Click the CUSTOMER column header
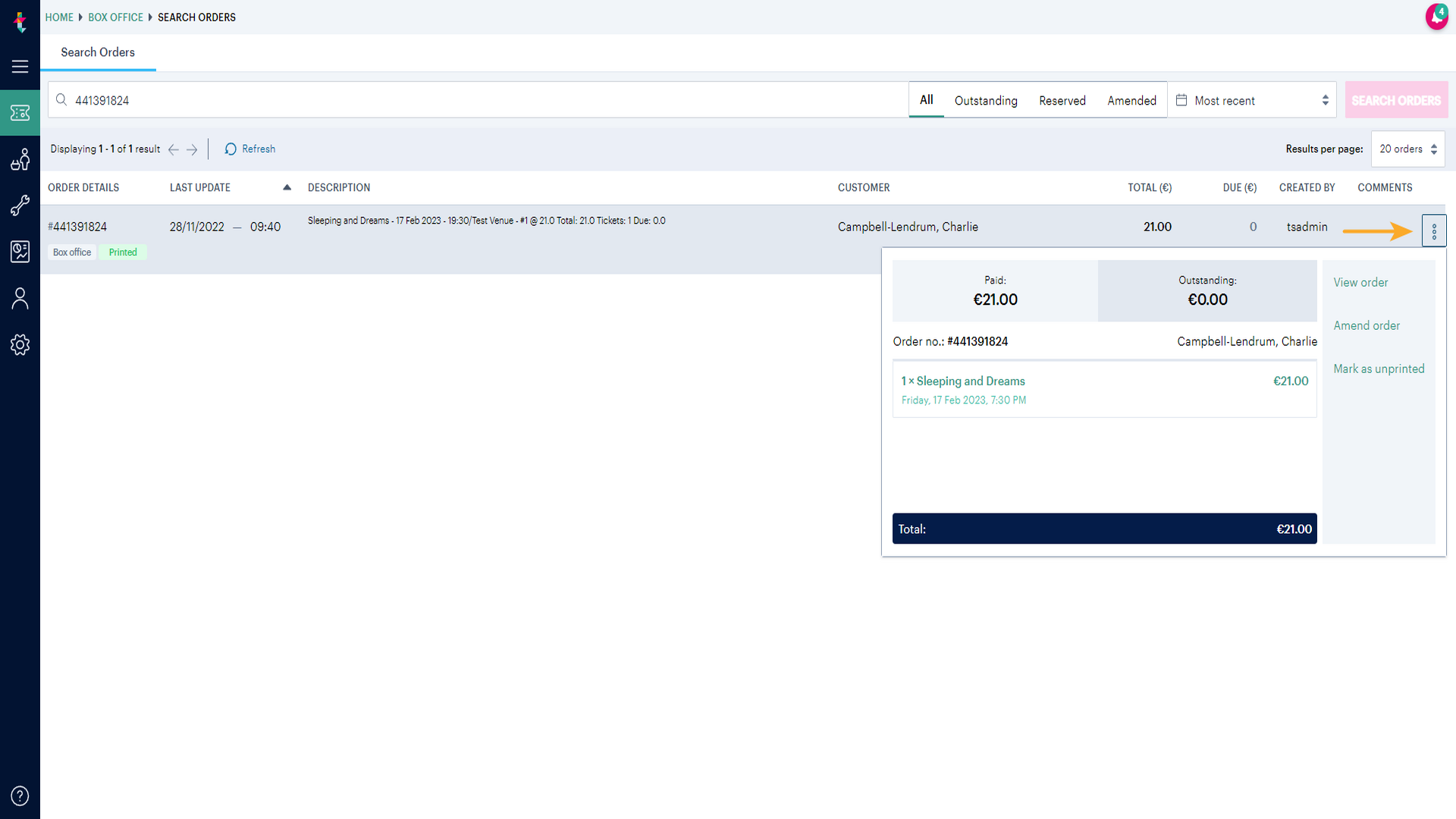The image size is (1456, 819). tap(864, 187)
